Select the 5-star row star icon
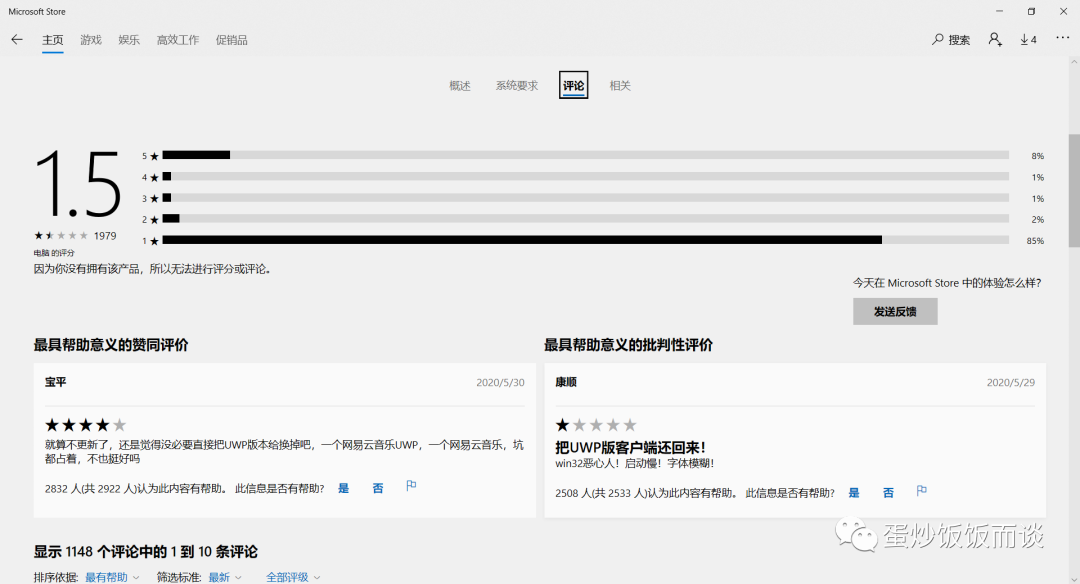This screenshot has width=1080, height=584. tap(152, 155)
